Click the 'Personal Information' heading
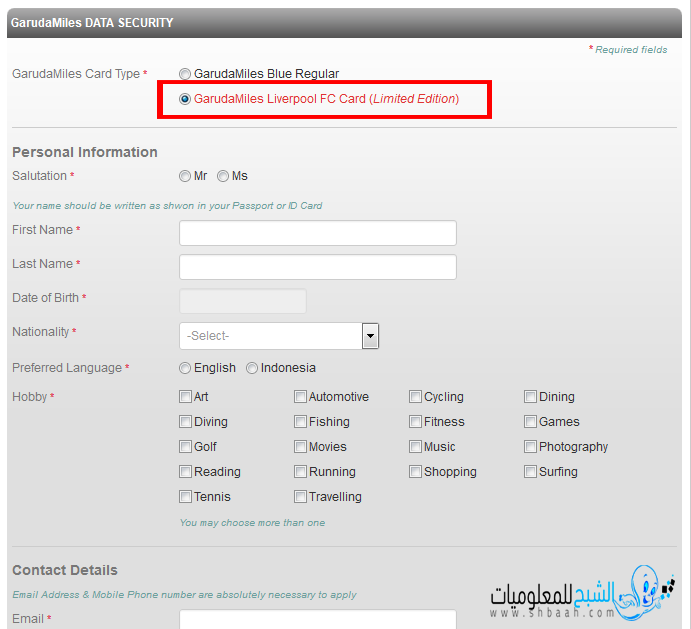691x629 pixels. pos(85,153)
